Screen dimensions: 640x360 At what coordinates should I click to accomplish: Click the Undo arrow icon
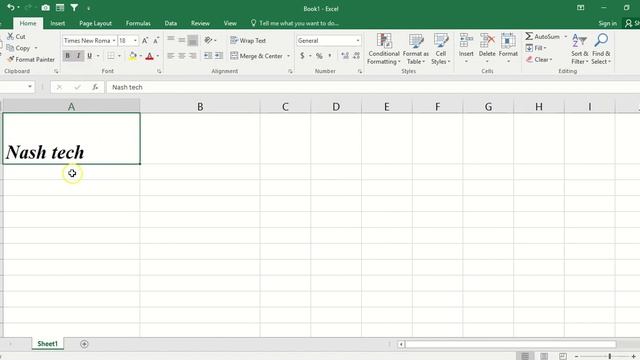pyautogui.click(x=11, y=8)
